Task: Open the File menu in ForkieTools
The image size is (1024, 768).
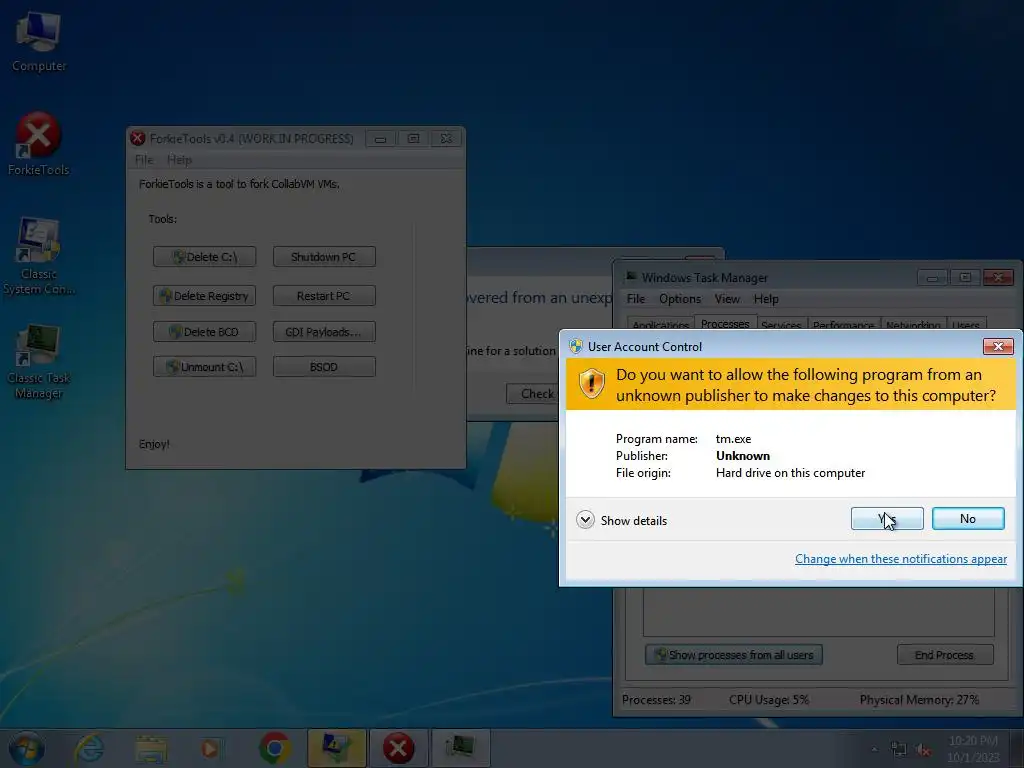Action: coord(144,160)
